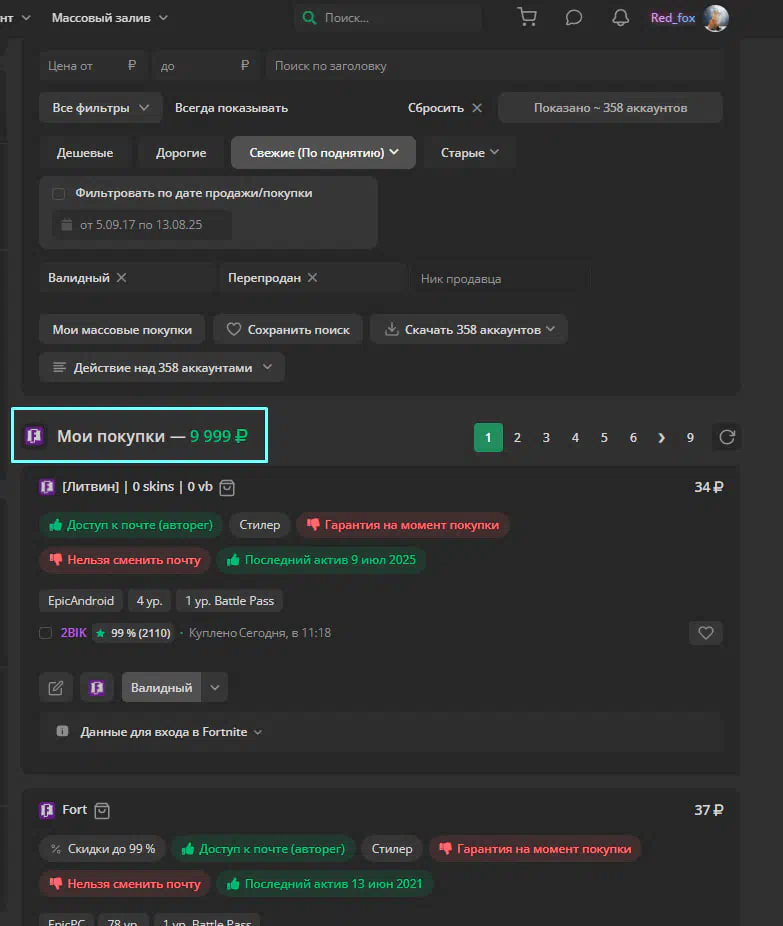Open Скачать 358 аккаунтов dropdown
Viewport: 783px width, 926px height.
[468, 329]
